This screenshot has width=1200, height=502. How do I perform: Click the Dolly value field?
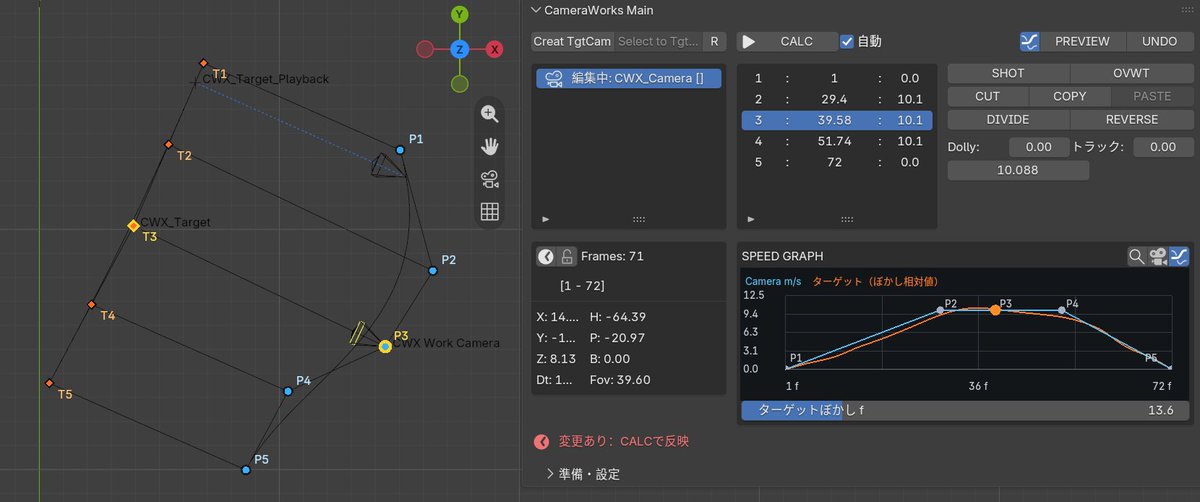pos(1039,147)
